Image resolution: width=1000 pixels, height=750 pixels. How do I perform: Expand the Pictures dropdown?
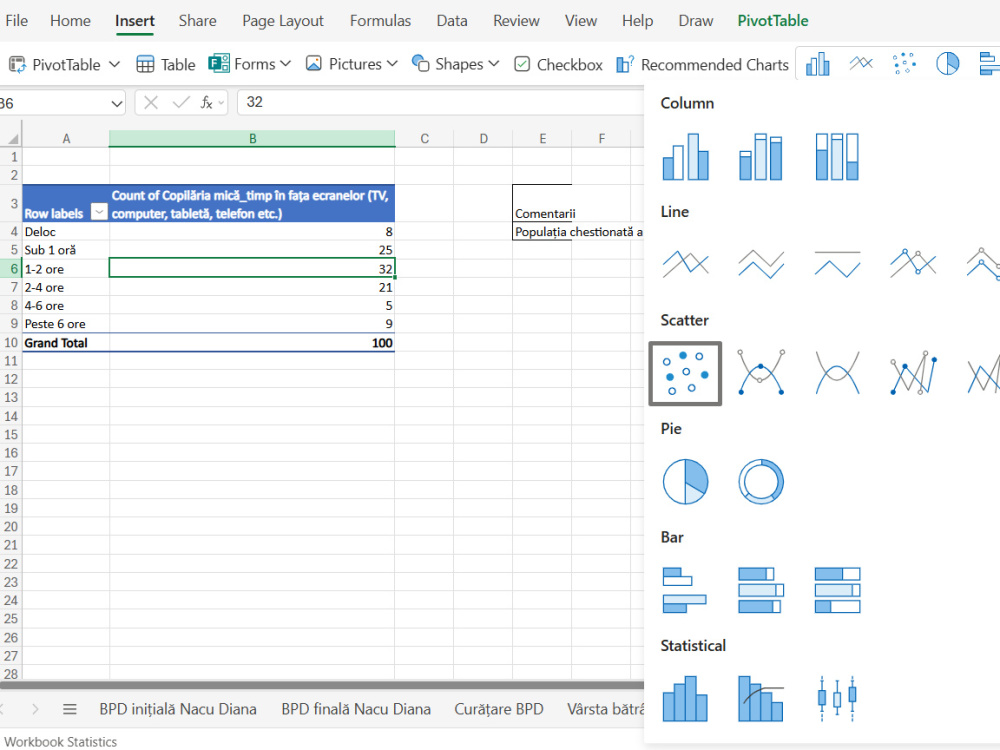(x=392, y=64)
